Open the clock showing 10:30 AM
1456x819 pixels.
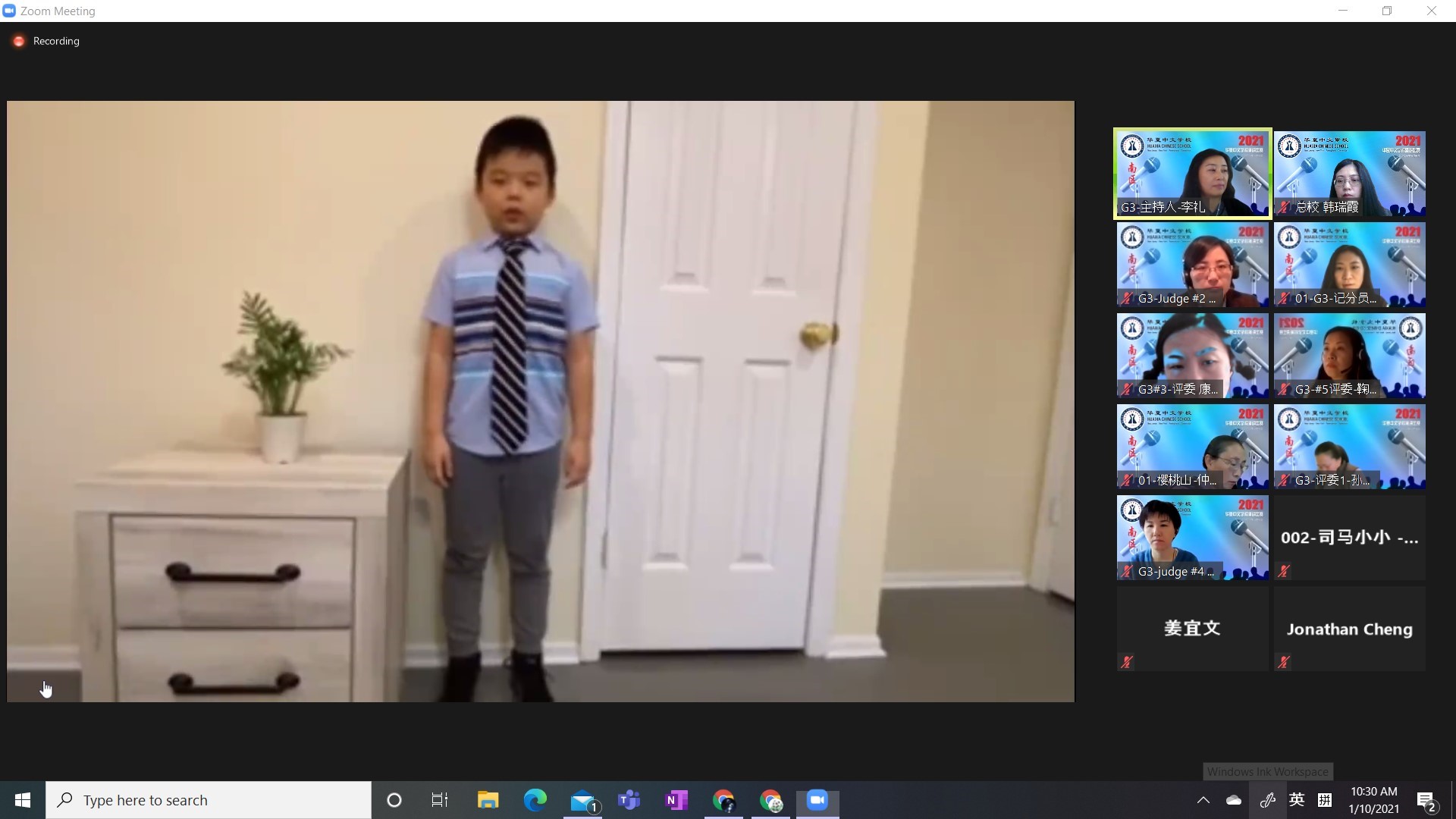[x=1373, y=800]
